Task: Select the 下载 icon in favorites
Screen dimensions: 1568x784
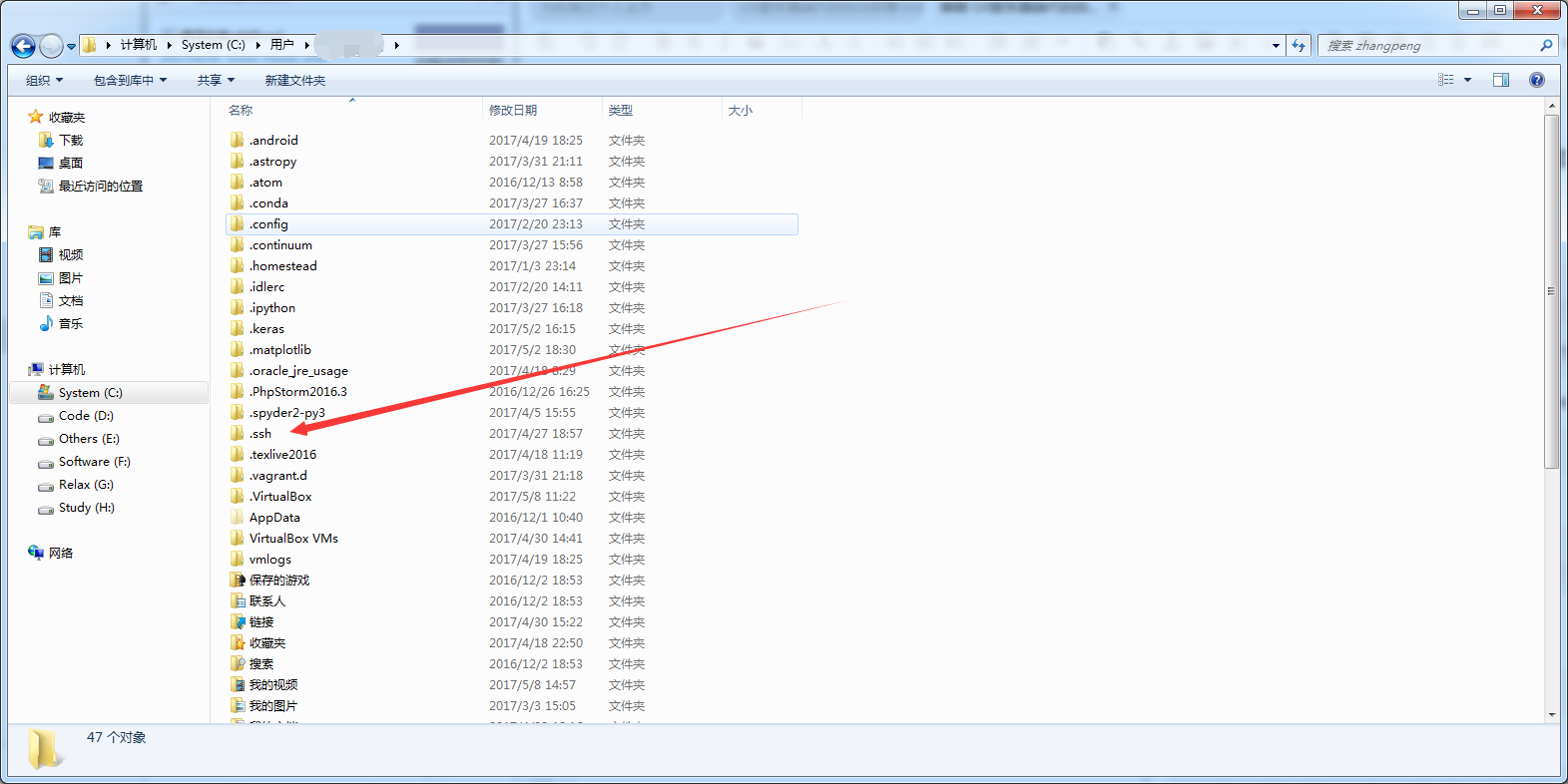Action: coord(46,140)
